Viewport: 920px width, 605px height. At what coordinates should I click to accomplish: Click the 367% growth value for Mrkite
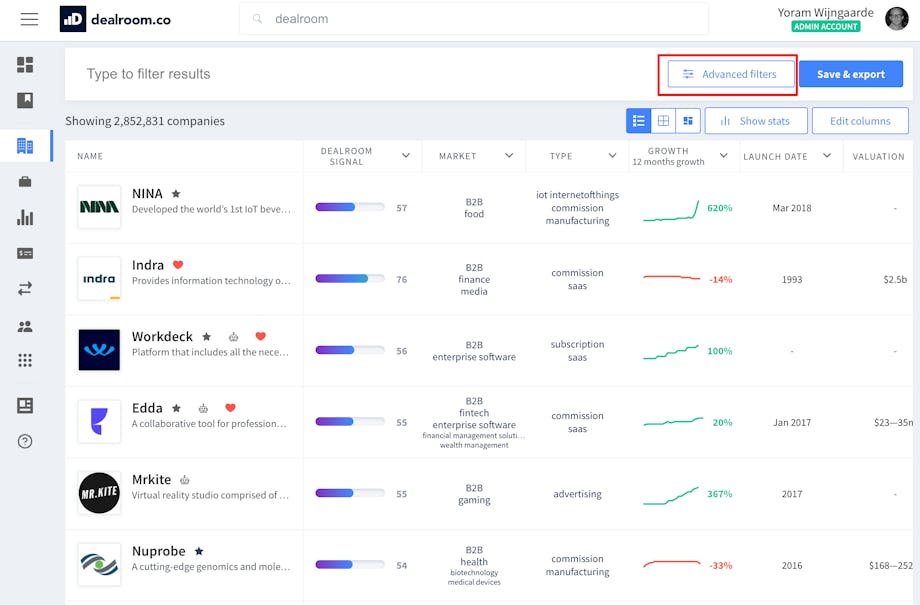[x=719, y=494]
